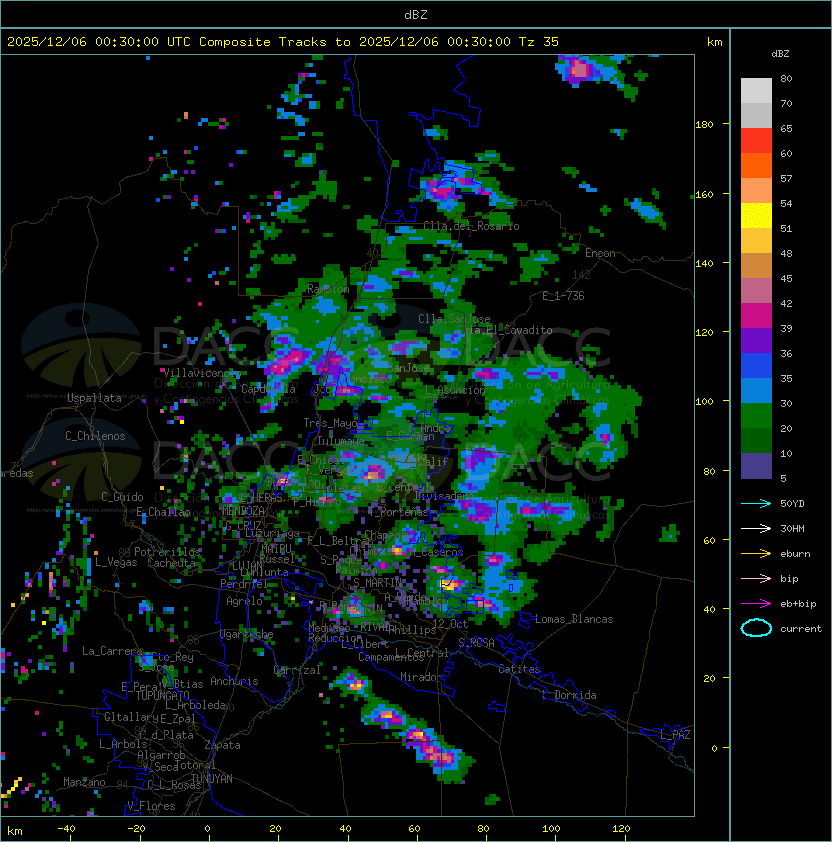Screen dimensions: 832x842
Task: Click the 'Lomas_Blancas' map label
Action: tap(574, 619)
